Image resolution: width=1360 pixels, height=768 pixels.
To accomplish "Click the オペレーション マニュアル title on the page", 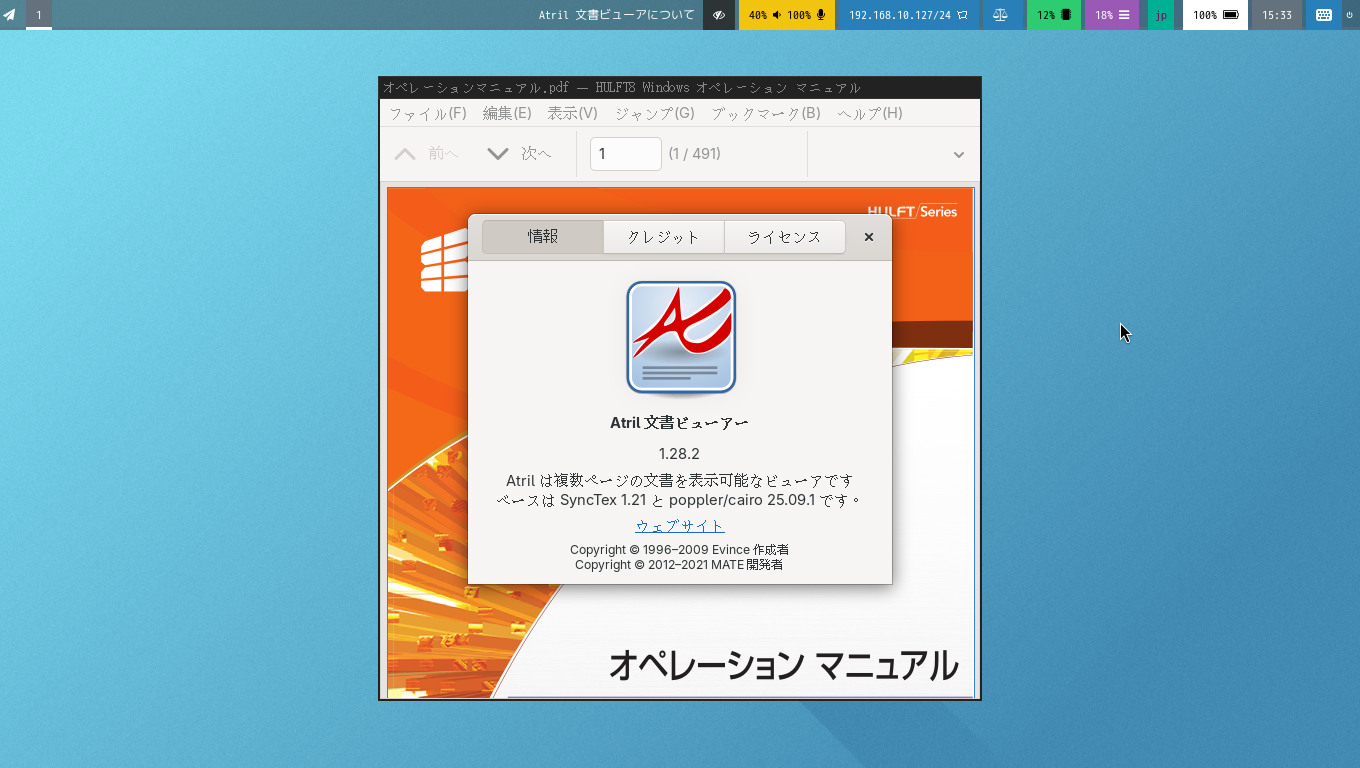I will coord(783,665).
